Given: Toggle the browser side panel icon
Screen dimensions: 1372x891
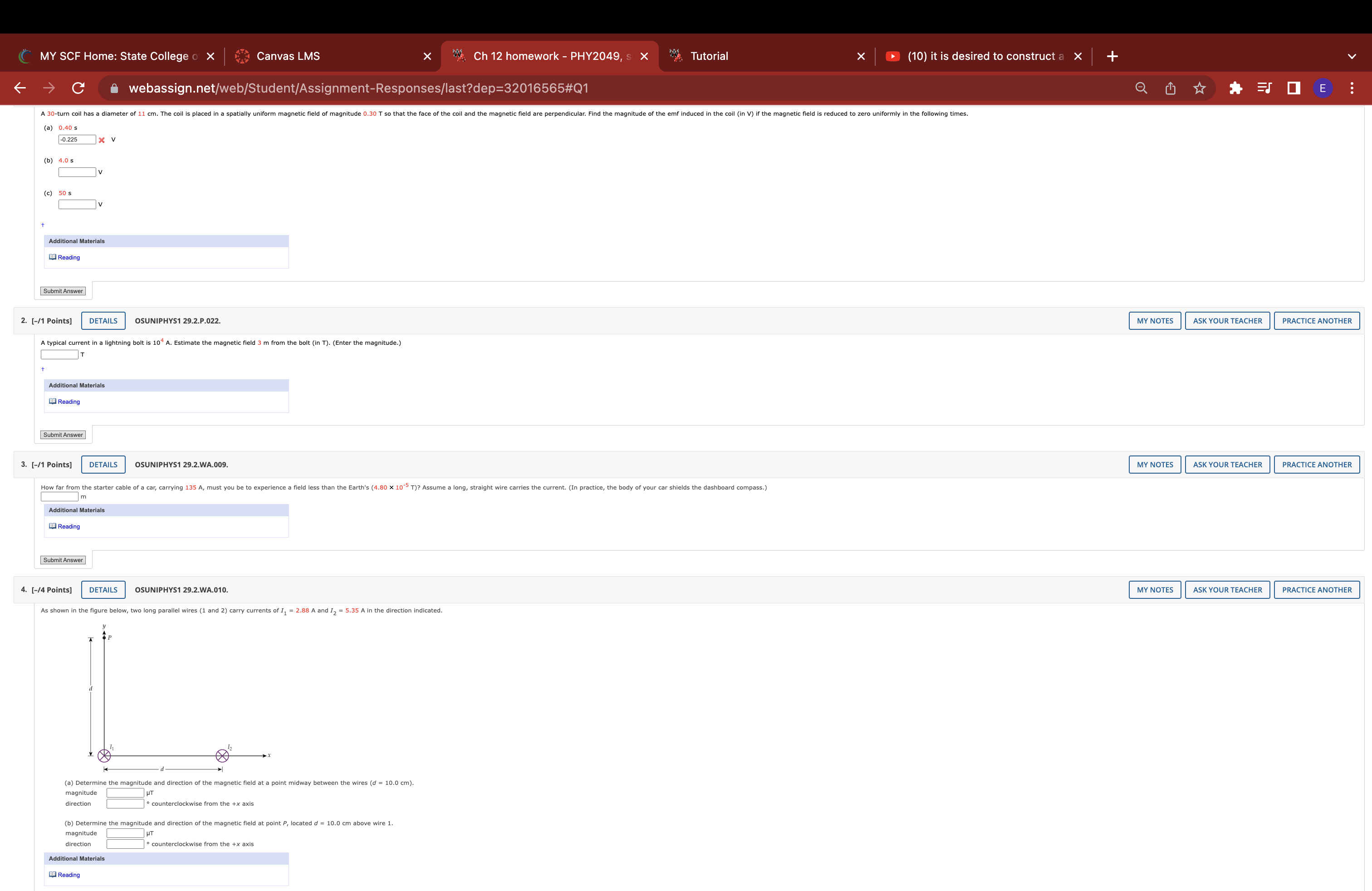Looking at the screenshot, I should [x=1294, y=88].
